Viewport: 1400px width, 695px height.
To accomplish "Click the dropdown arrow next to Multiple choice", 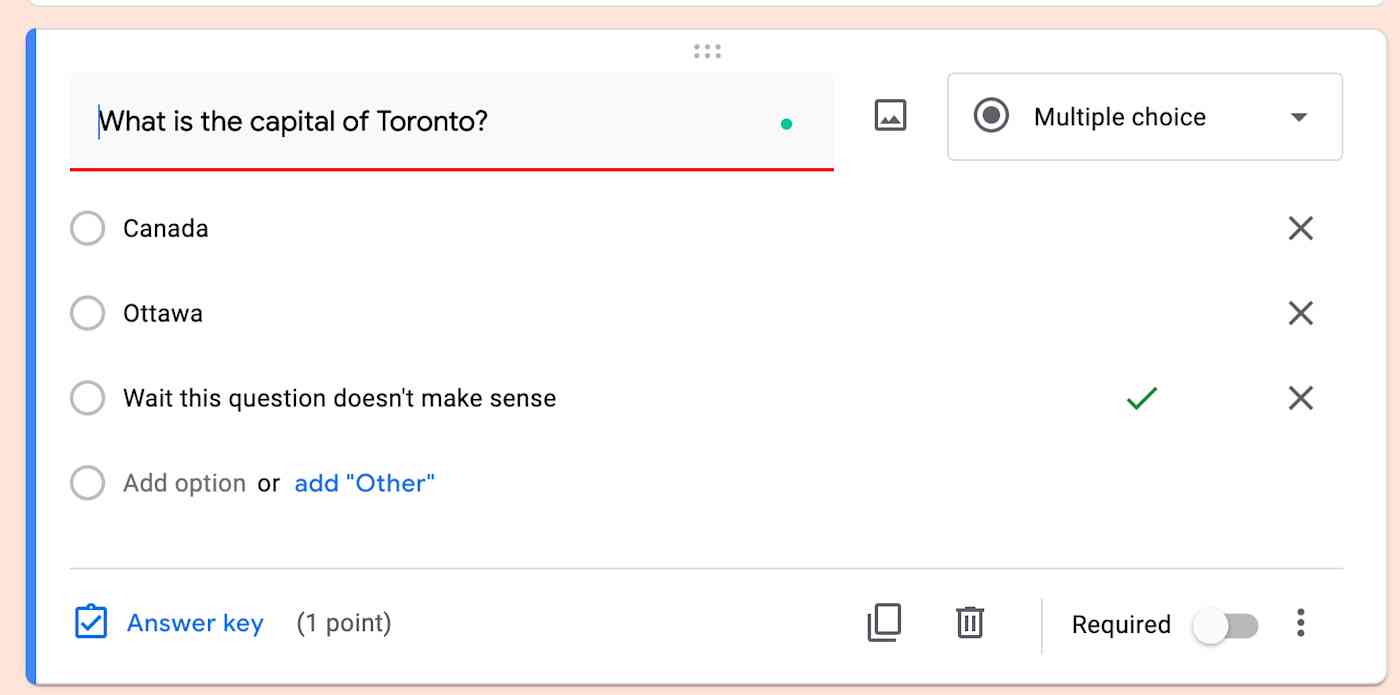I will click(x=1299, y=117).
